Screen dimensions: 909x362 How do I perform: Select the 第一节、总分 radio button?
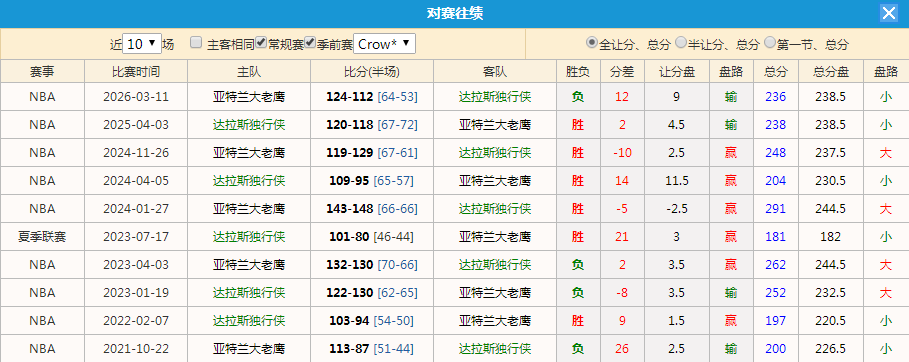click(x=770, y=42)
